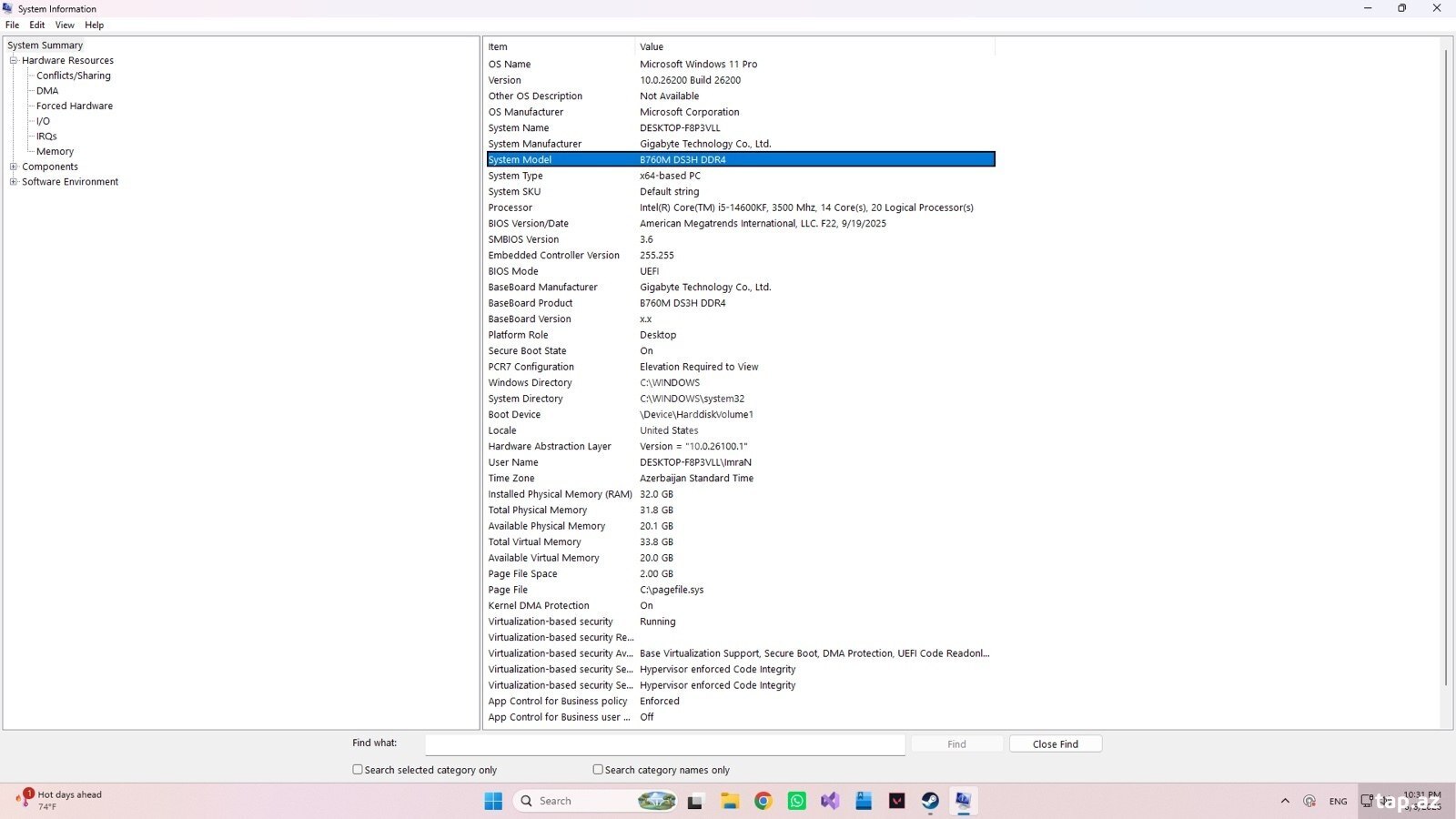The image size is (1456, 819).
Task: Launch File Explorer from the taskbar
Action: (x=729, y=801)
